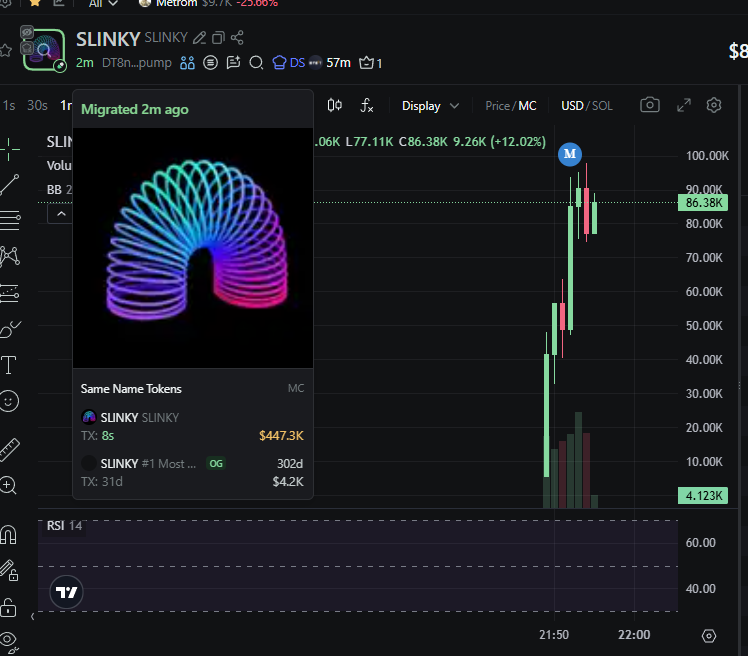Click the candlestick chart type icon
Image resolution: width=748 pixels, height=656 pixels.
click(335, 106)
